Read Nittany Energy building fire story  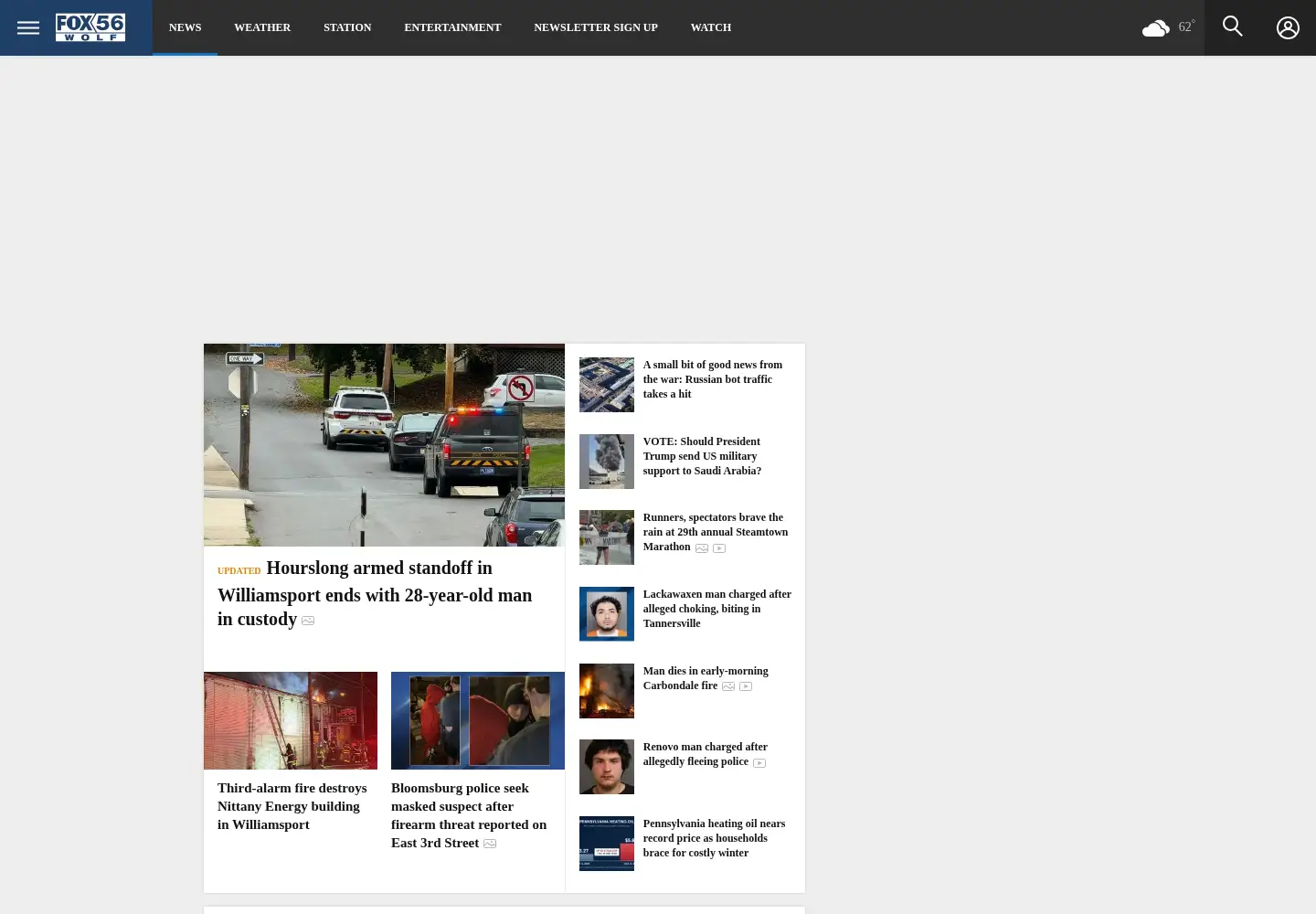292,806
